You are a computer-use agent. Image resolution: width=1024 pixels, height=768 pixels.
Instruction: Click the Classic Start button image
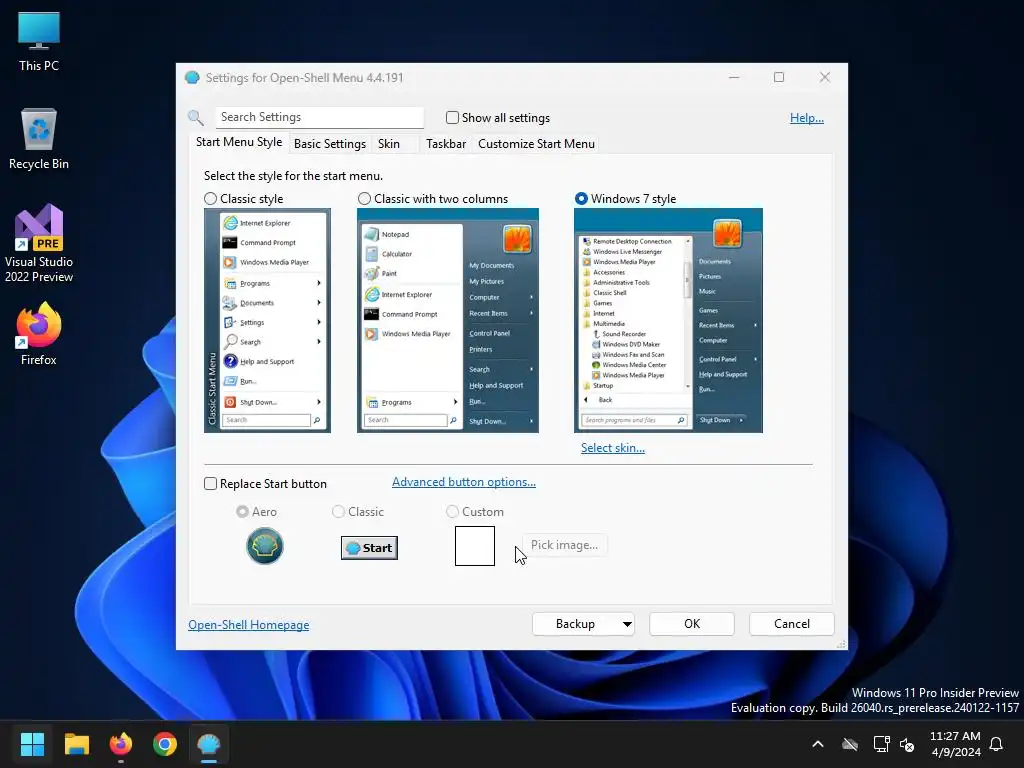[369, 548]
